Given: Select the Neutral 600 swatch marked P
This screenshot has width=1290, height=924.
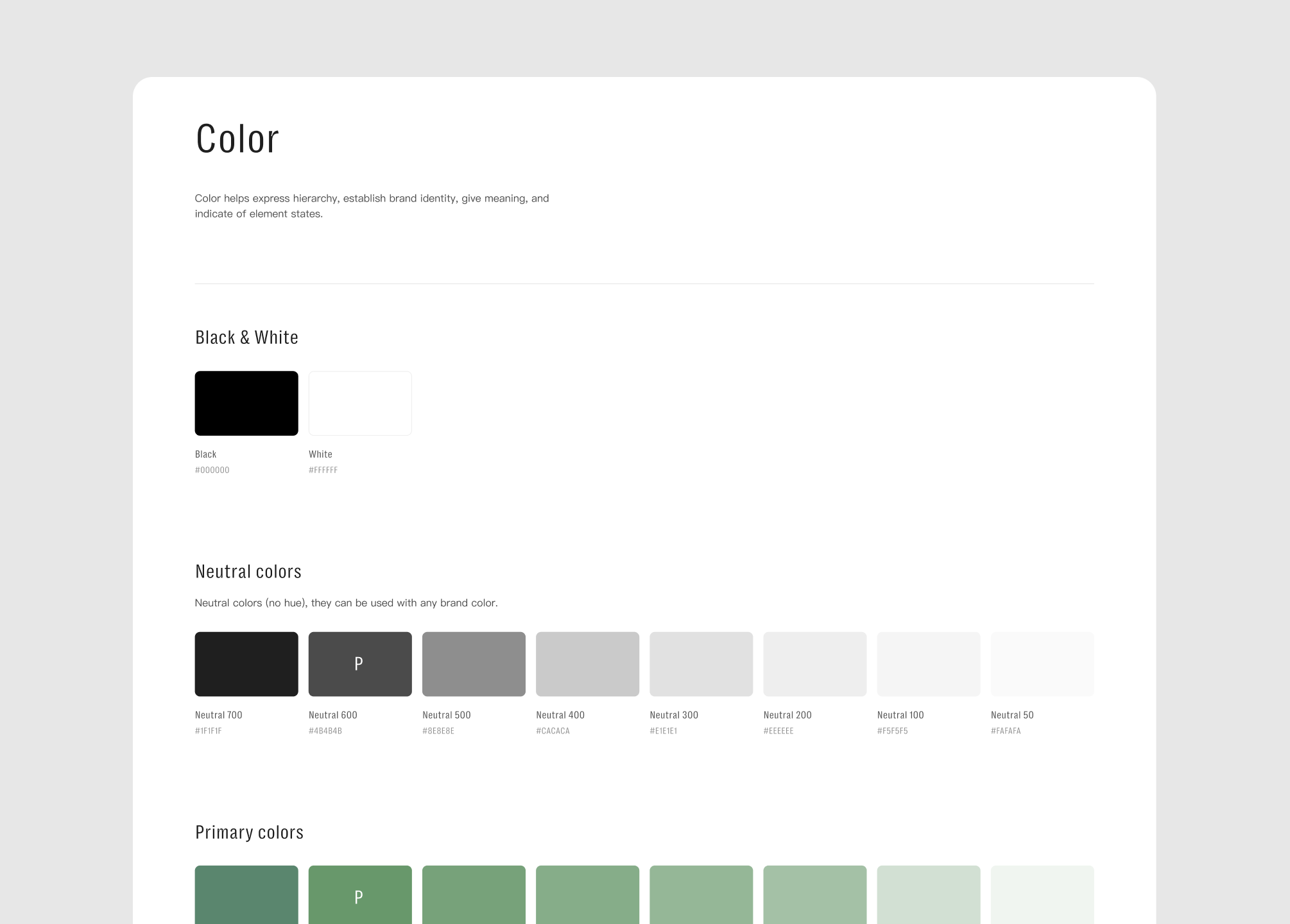Looking at the screenshot, I should 360,663.
